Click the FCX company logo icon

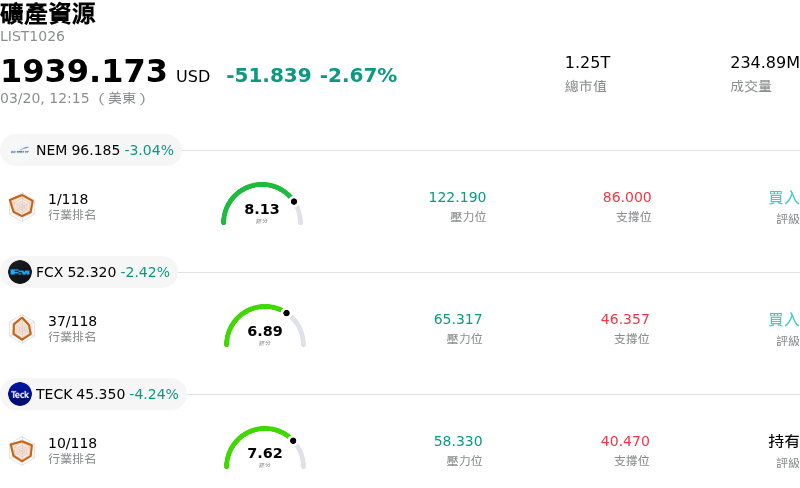[20, 272]
